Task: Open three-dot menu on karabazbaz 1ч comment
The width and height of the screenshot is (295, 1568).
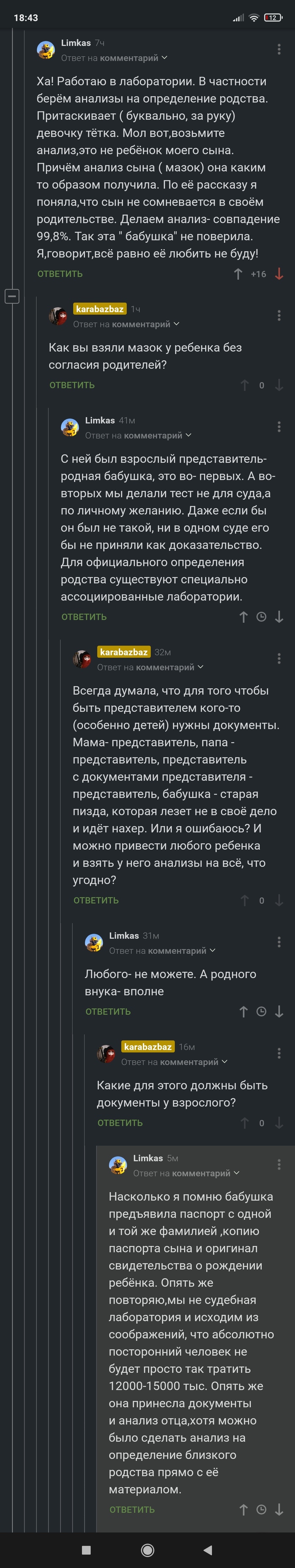Action: [279, 315]
